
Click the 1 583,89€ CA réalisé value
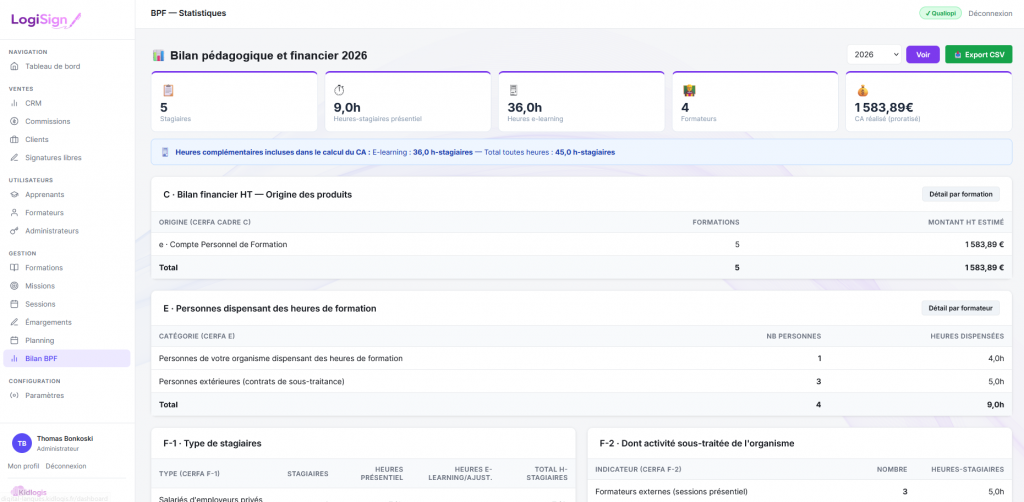click(884, 108)
